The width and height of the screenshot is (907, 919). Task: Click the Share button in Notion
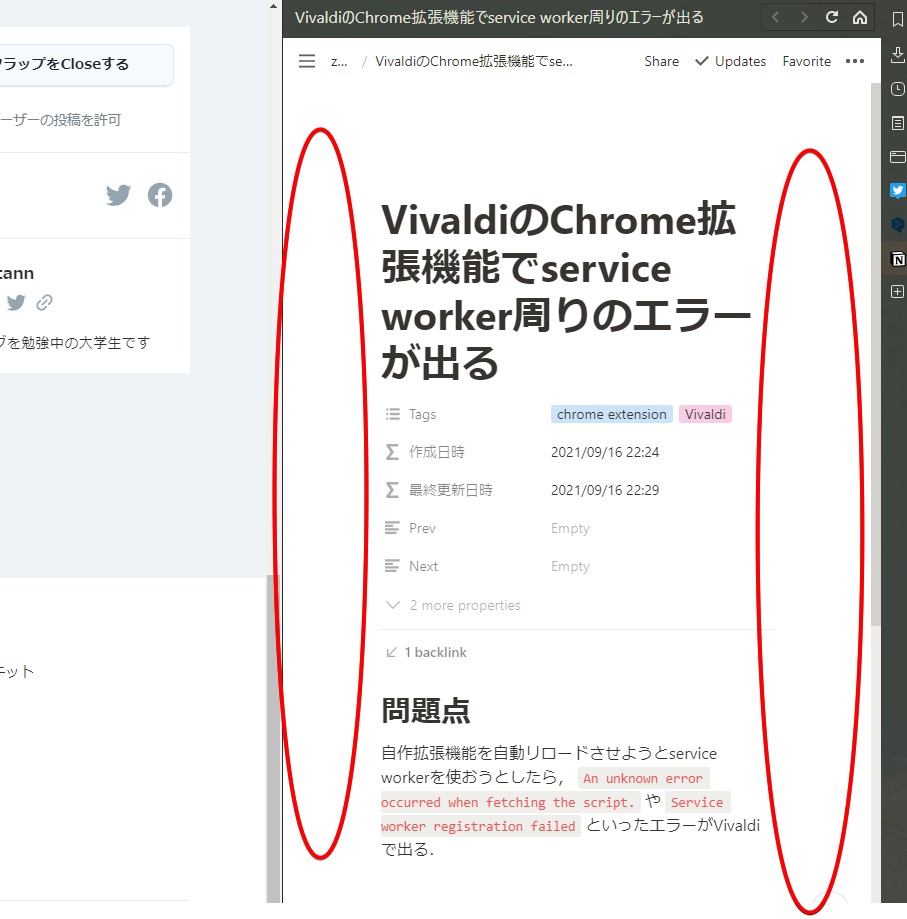click(662, 61)
